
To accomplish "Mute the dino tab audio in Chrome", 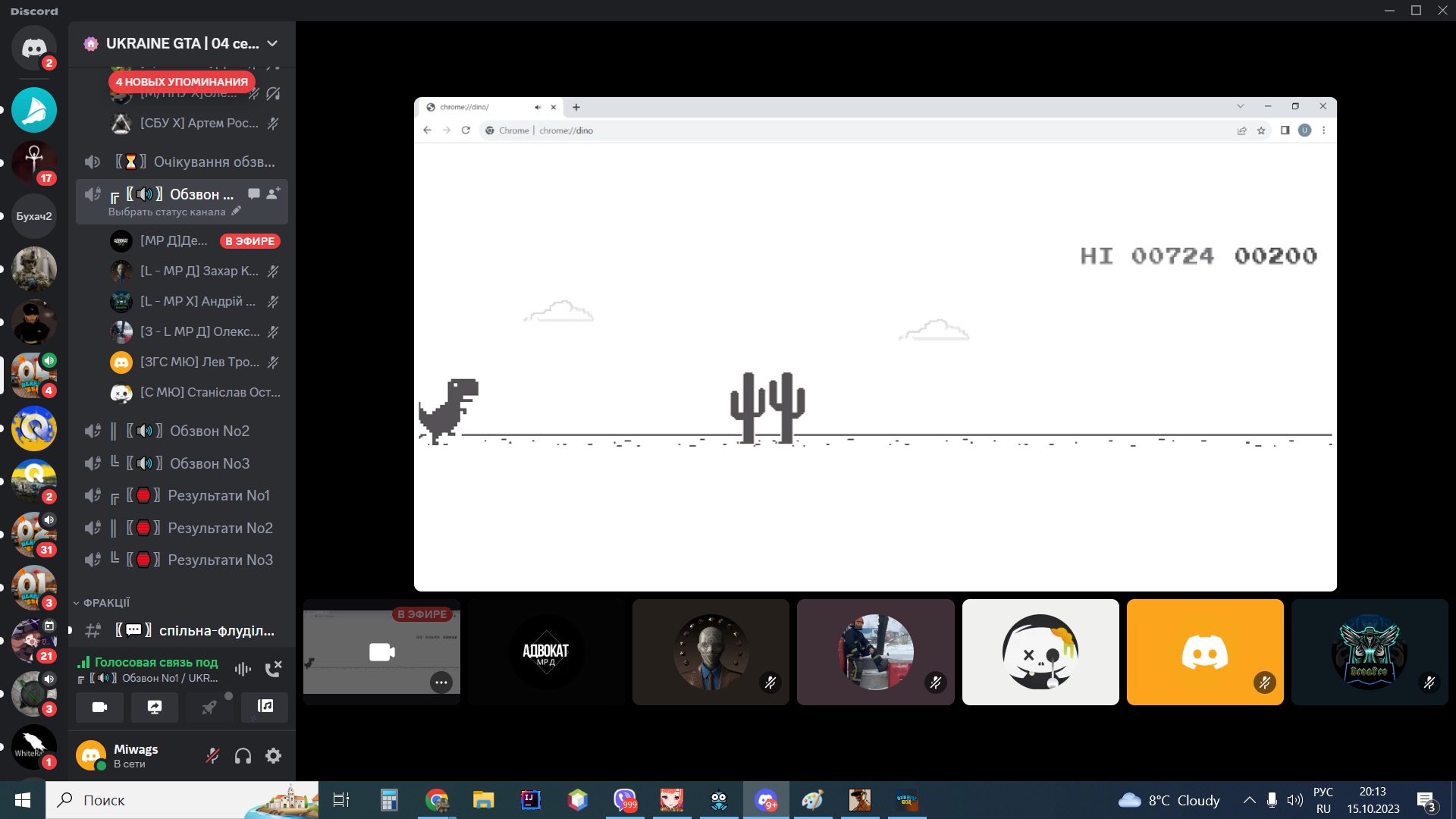I will [538, 107].
